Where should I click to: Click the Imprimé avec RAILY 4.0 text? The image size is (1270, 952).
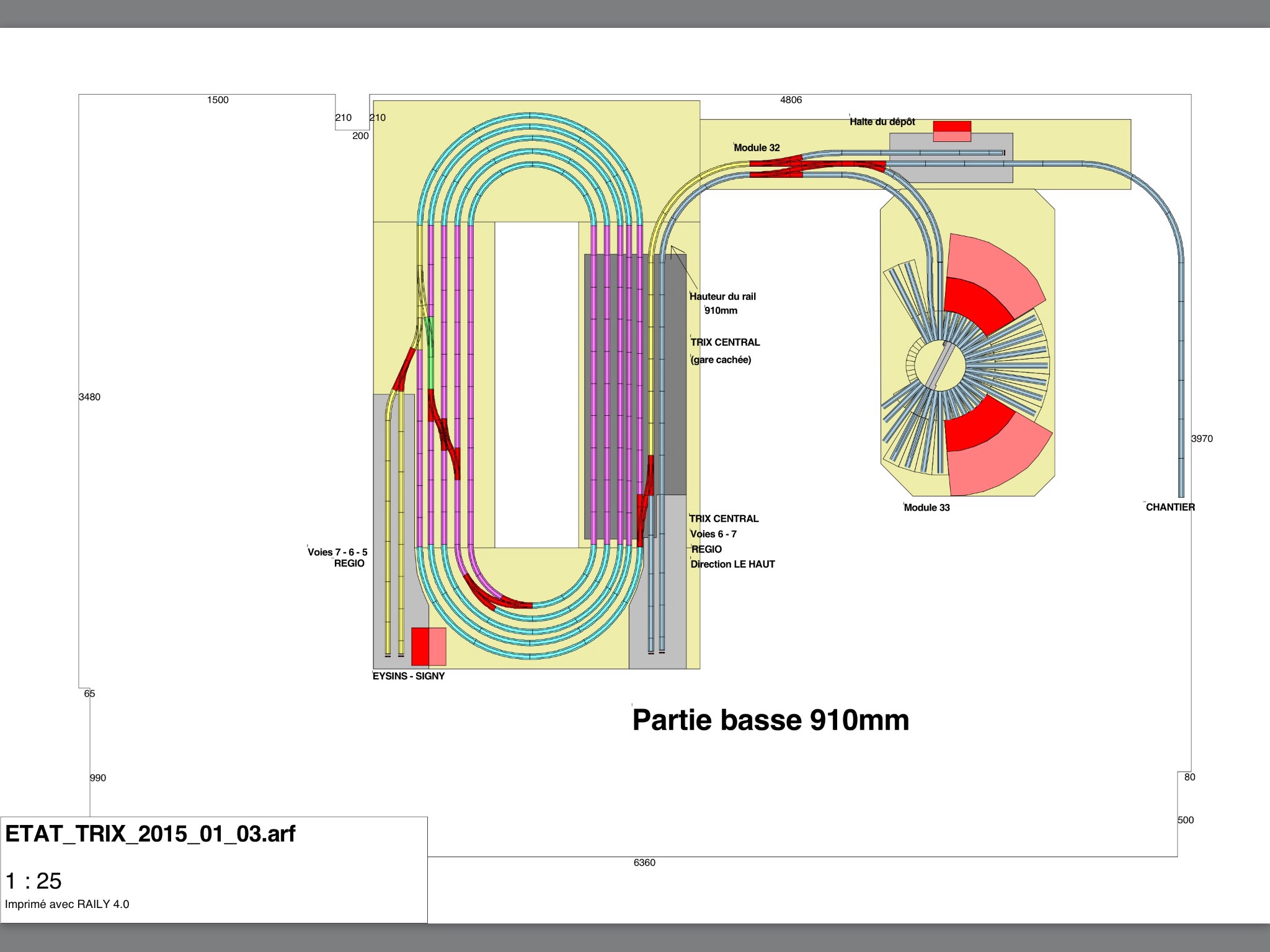click(67, 904)
